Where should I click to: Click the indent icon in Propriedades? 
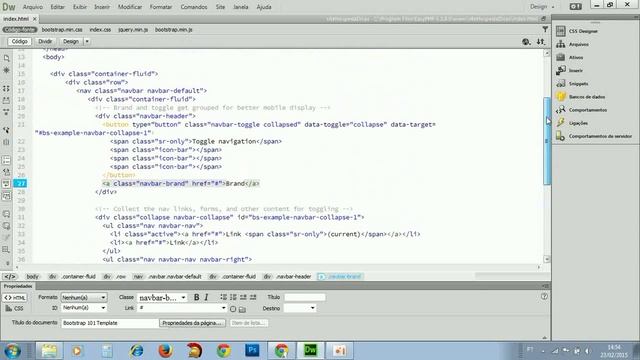pos(253,297)
